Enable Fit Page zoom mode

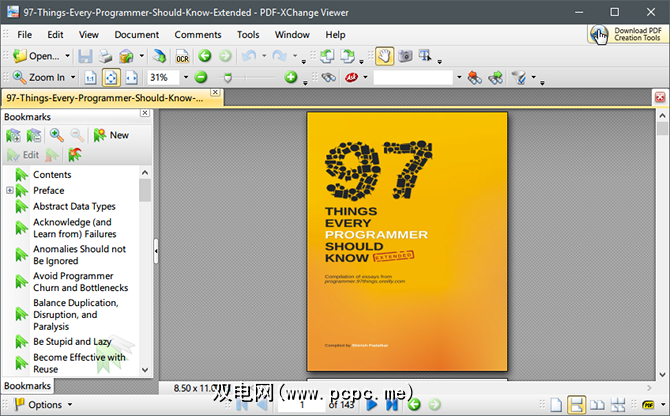(110, 78)
